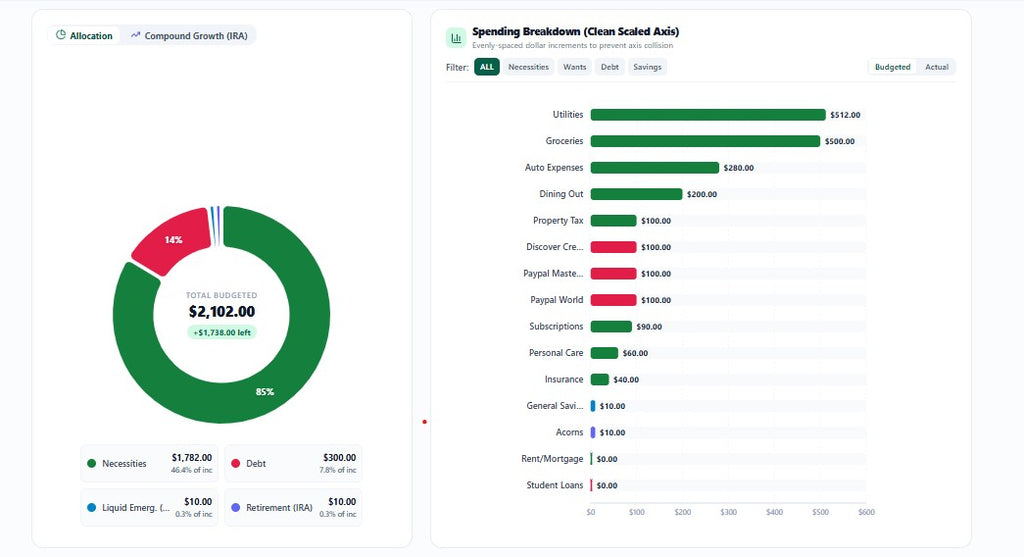
Task: Click the $280.00 value label
Action: [739, 168]
